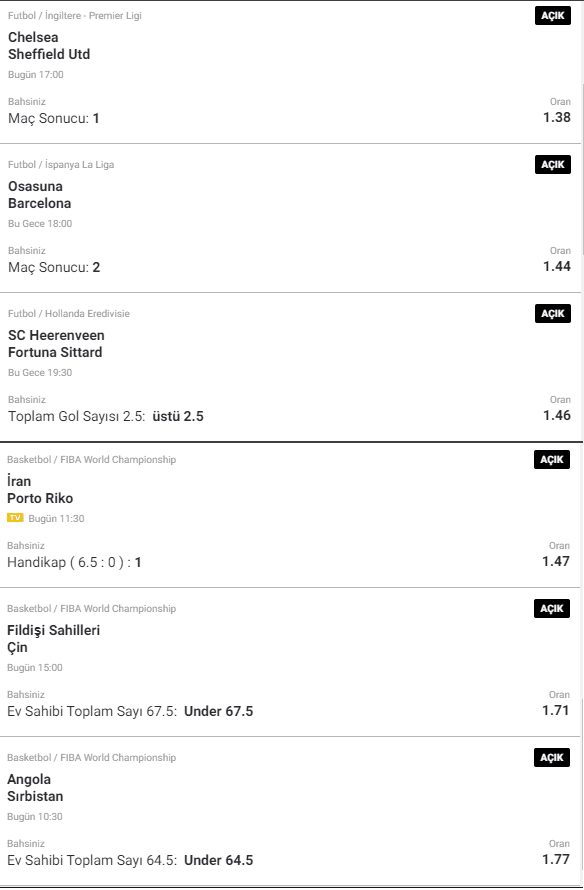The width and height of the screenshot is (584, 890).
Task: Click the Futbol / İspanya La Liga breadcrumb
Action: tap(61, 165)
